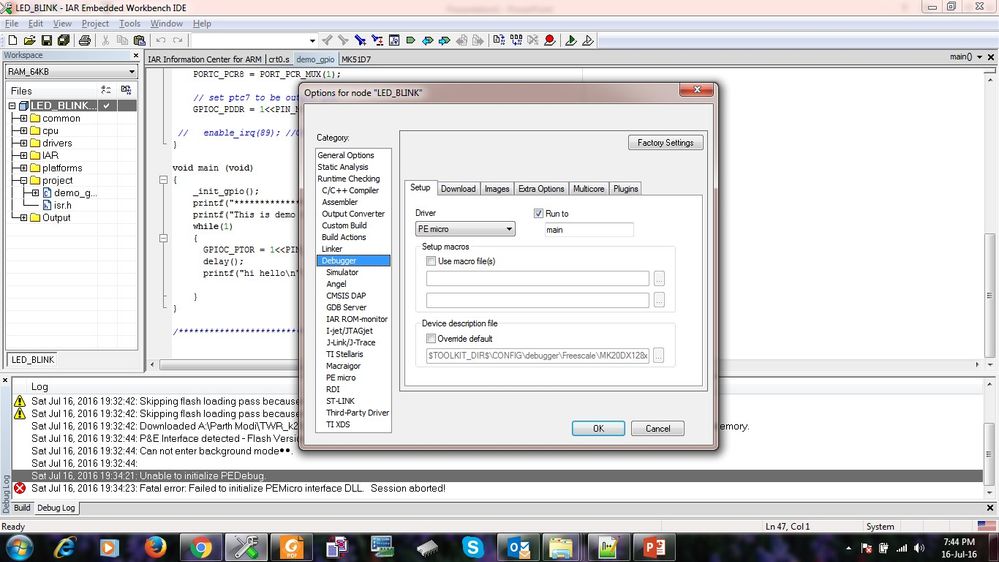The width and height of the screenshot is (999, 562).
Task: Select isr.h file in workspace tree
Action: pyautogui.click(x=62, y=205)
